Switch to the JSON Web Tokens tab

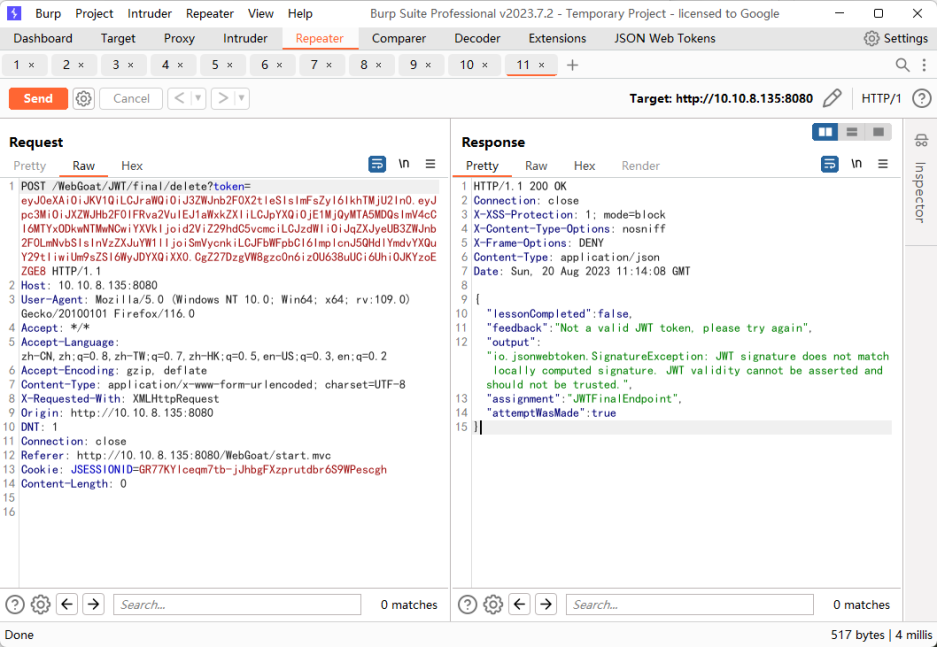tap(665, 38)
